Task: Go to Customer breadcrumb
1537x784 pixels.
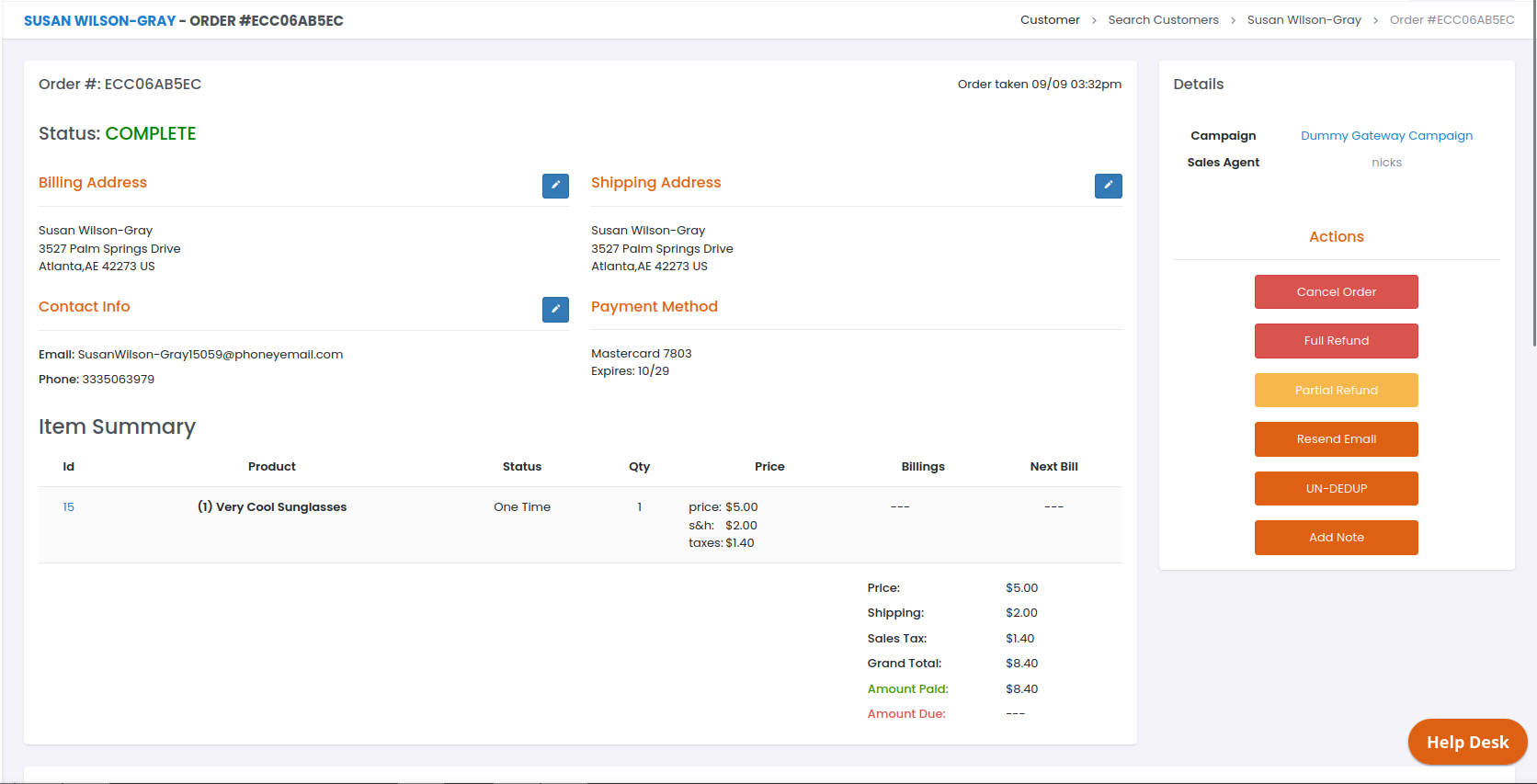Action: coord(1050,20)
